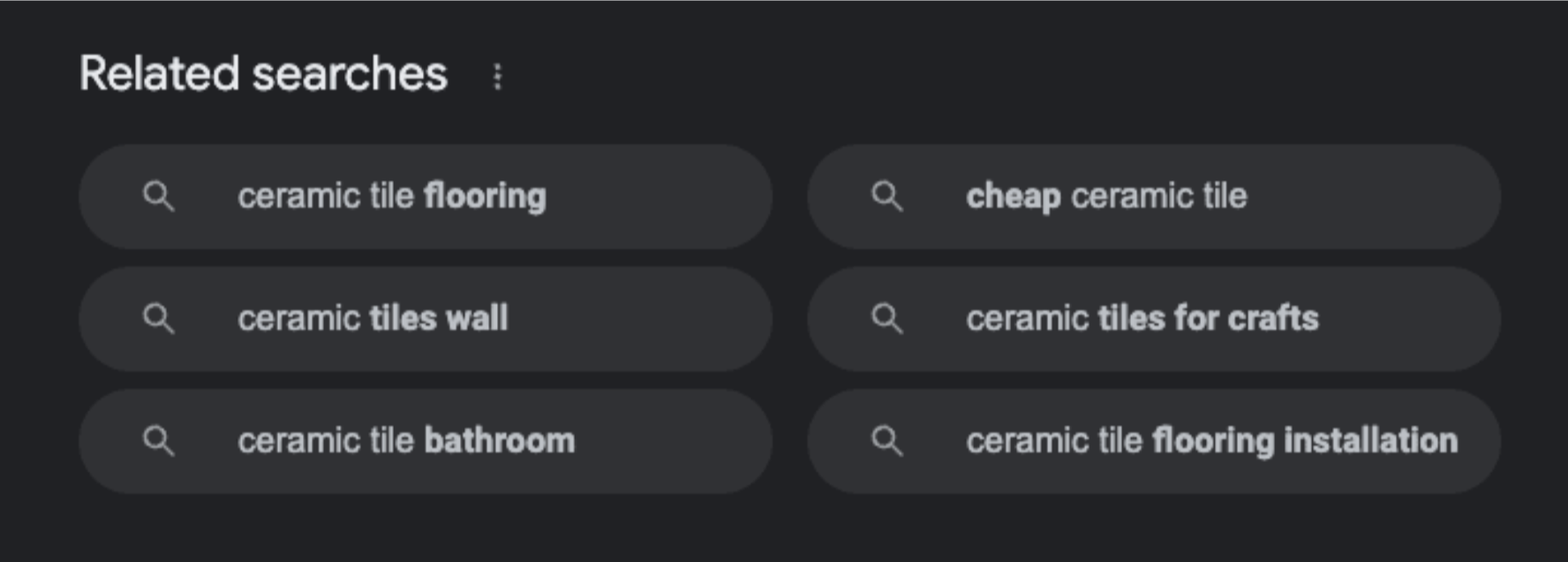
Task: Search for 'ceramic tile flooring' suggestion text
Action: (391, 196)
